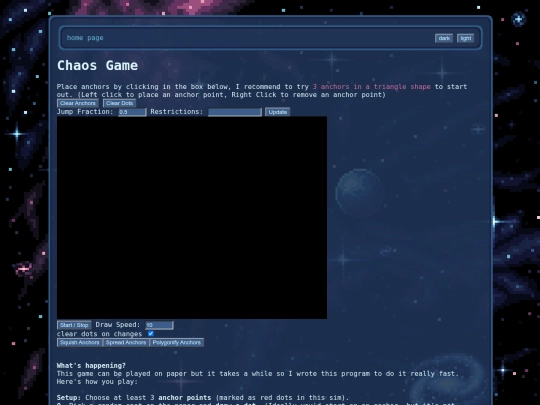Image resolution: width=540 pixels, height=405 pixels.
Task: Focus the Draw Speed input field
Action: coord(159,325)
